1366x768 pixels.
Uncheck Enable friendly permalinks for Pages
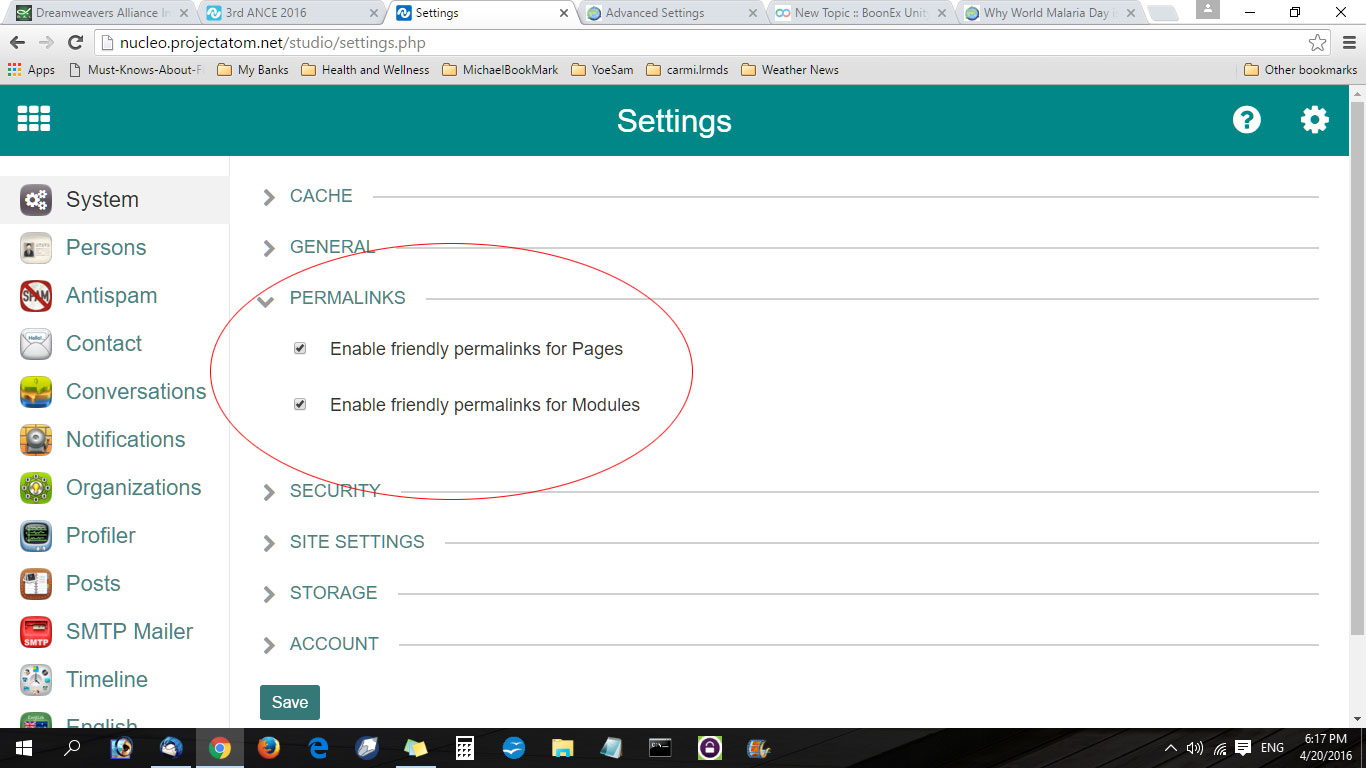(x=299, y=348)
